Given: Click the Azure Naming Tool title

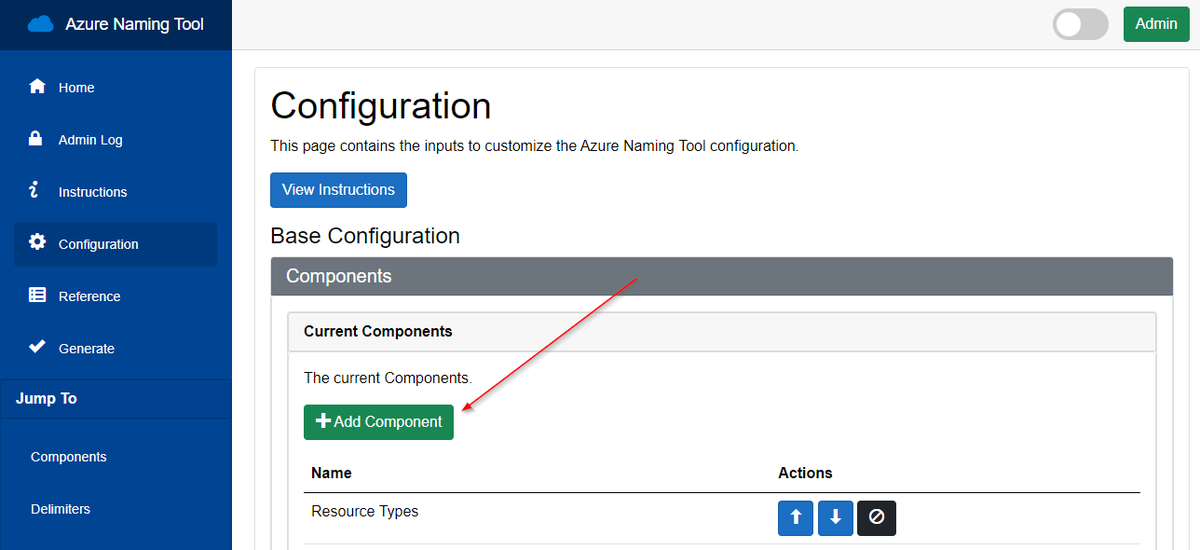Looking at the screenshot, I should pyautogui.click(x=135, y=24).
